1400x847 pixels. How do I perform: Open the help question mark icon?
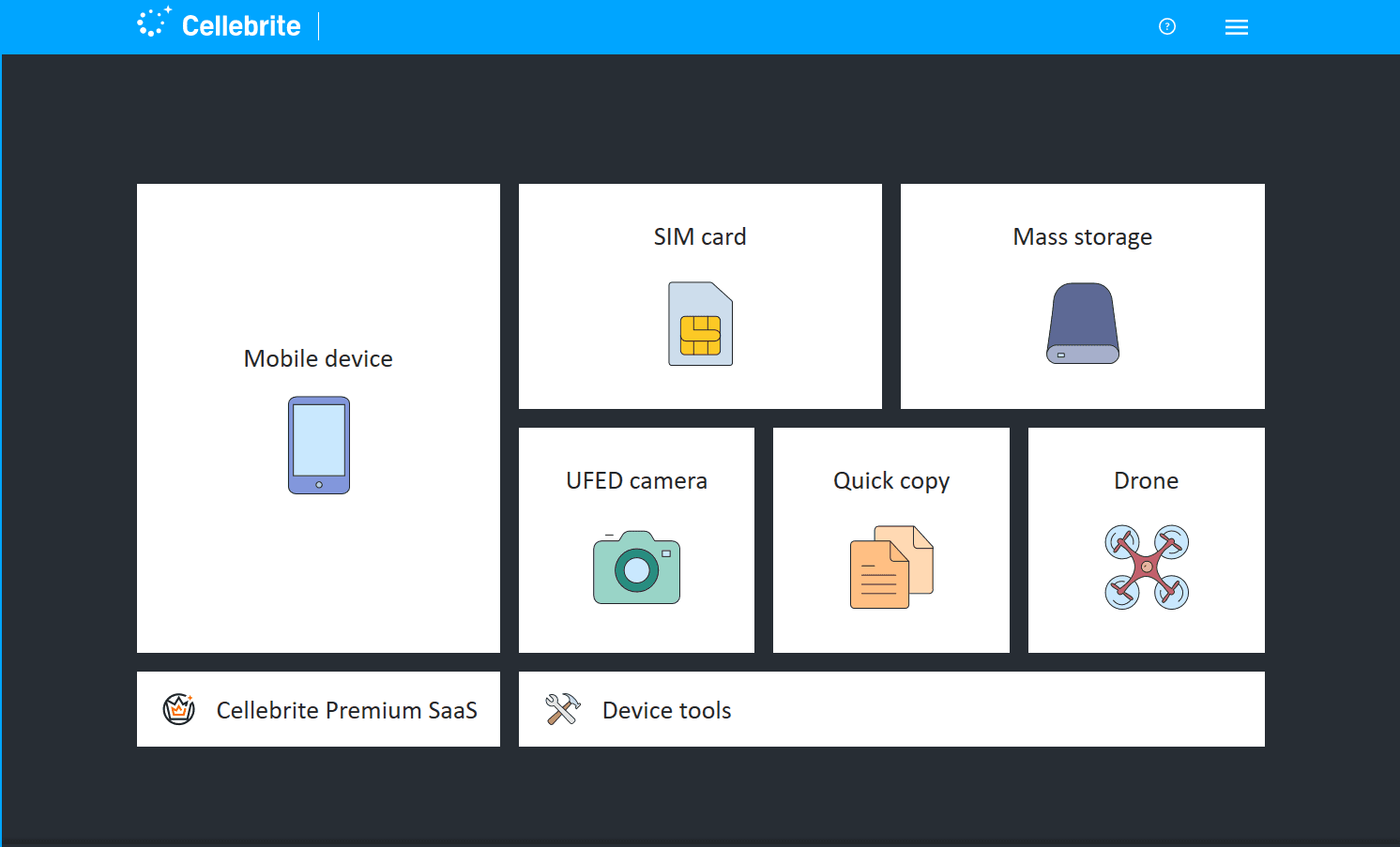pos(1167,26)
